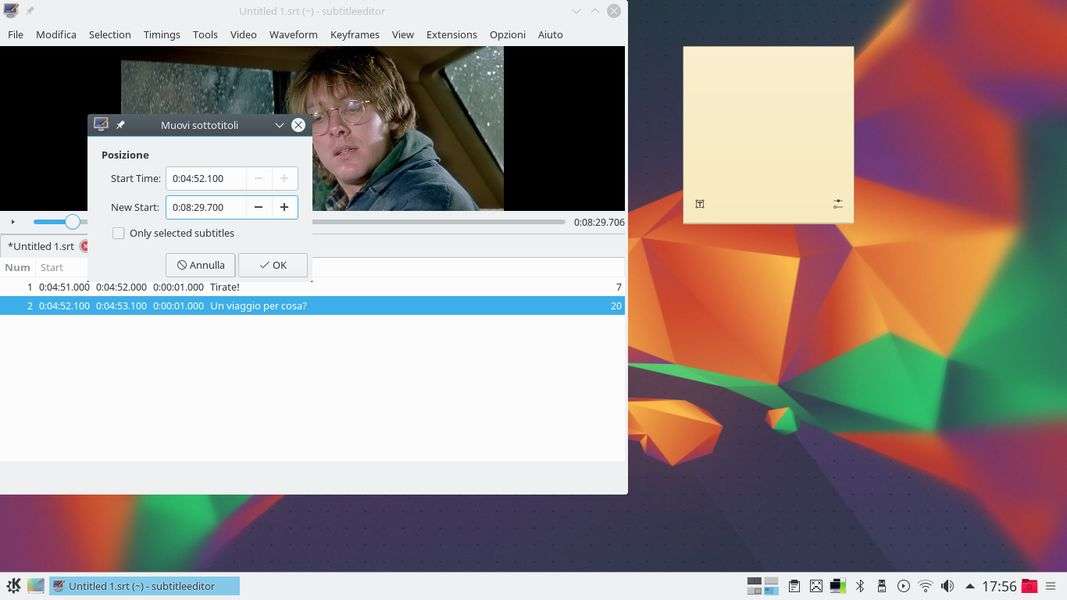The height and width of the screenshot is (600, 1067).
Task: Open the media player tray icon
Action: (x=903, y=586)
